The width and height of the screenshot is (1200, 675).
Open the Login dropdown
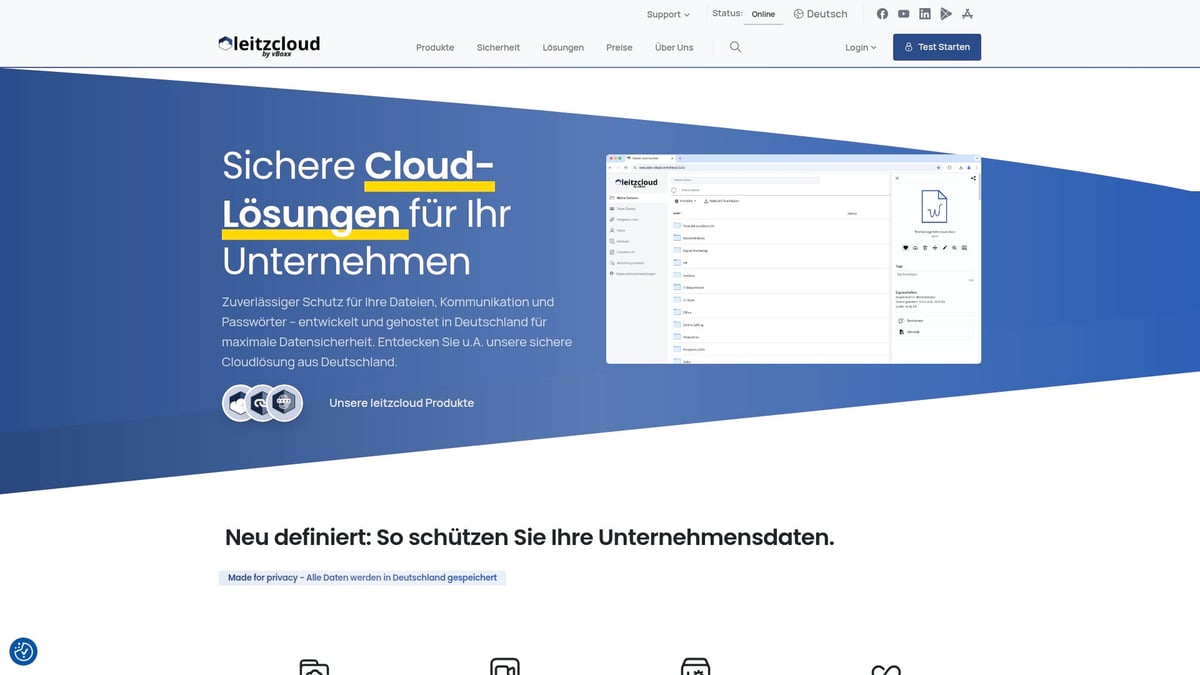(860, 47)
